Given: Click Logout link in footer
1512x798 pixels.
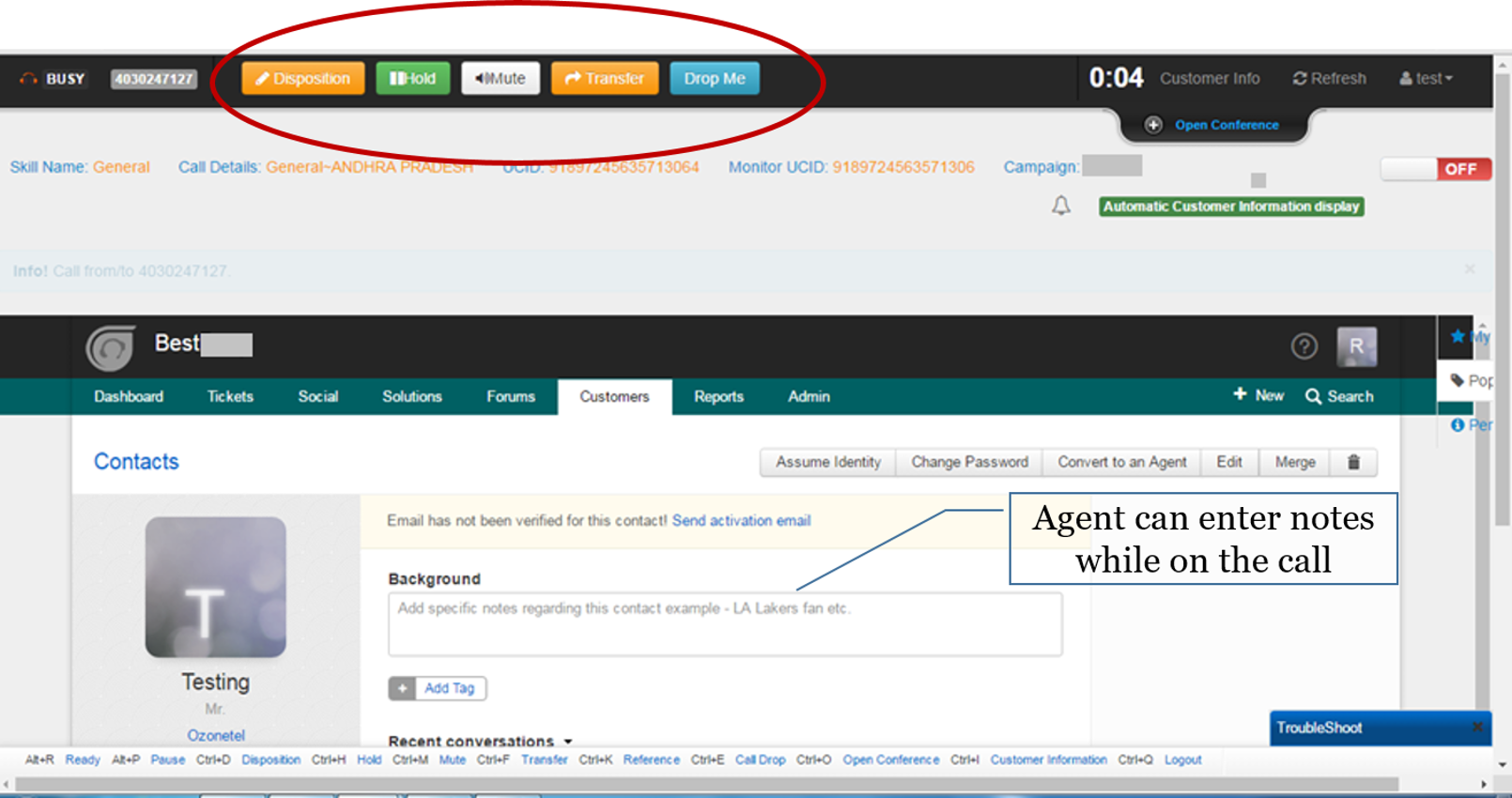Looking at the screenshot, I should 1182,760.
